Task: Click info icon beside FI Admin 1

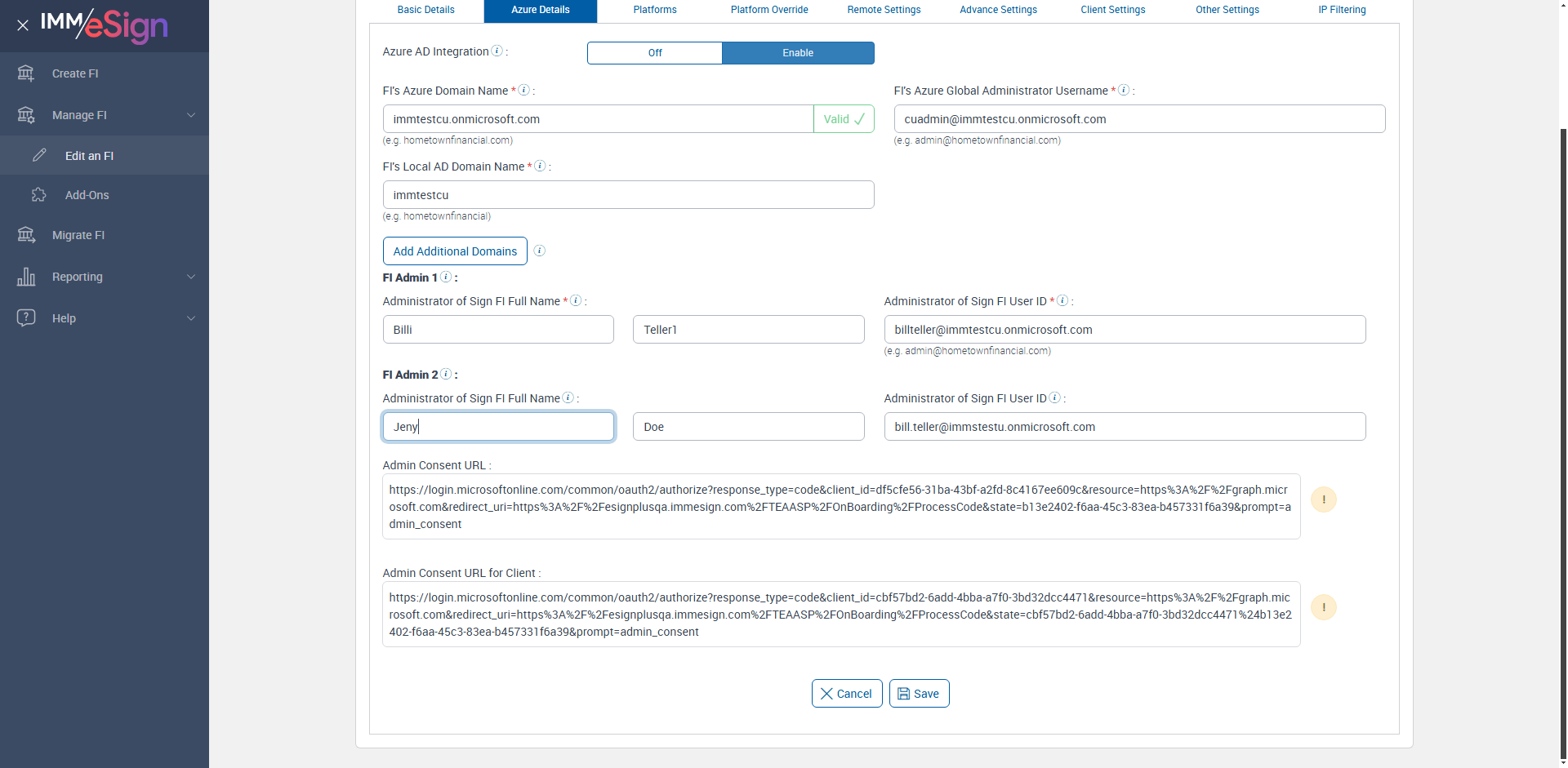Action: pyautogui.click(x=446, y=277)
